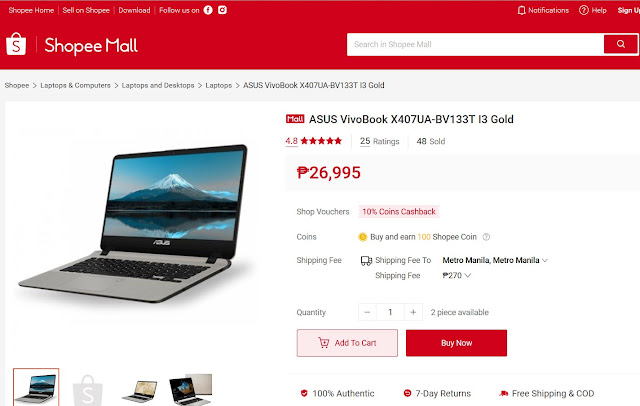The image size is (640, 406).
Task: Open Shopee Instagram page icon
Action: (222, 10)
